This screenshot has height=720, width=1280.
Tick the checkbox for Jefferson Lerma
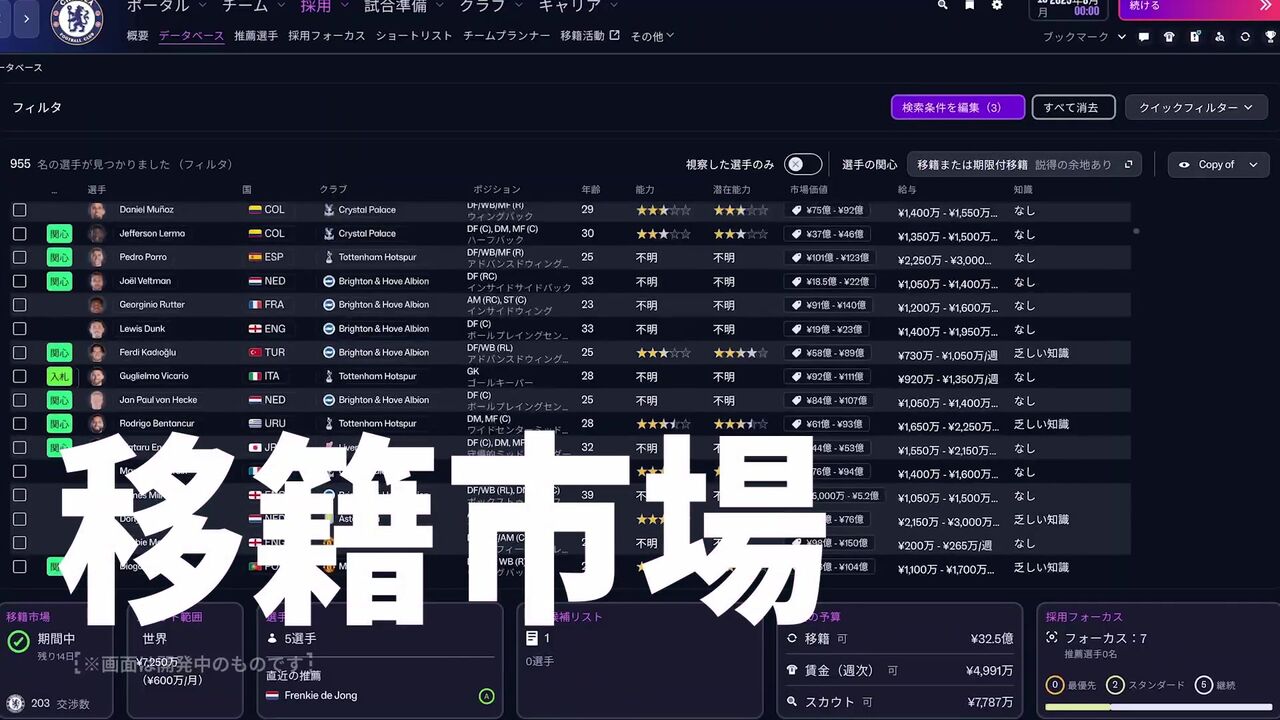coord(19,234)
